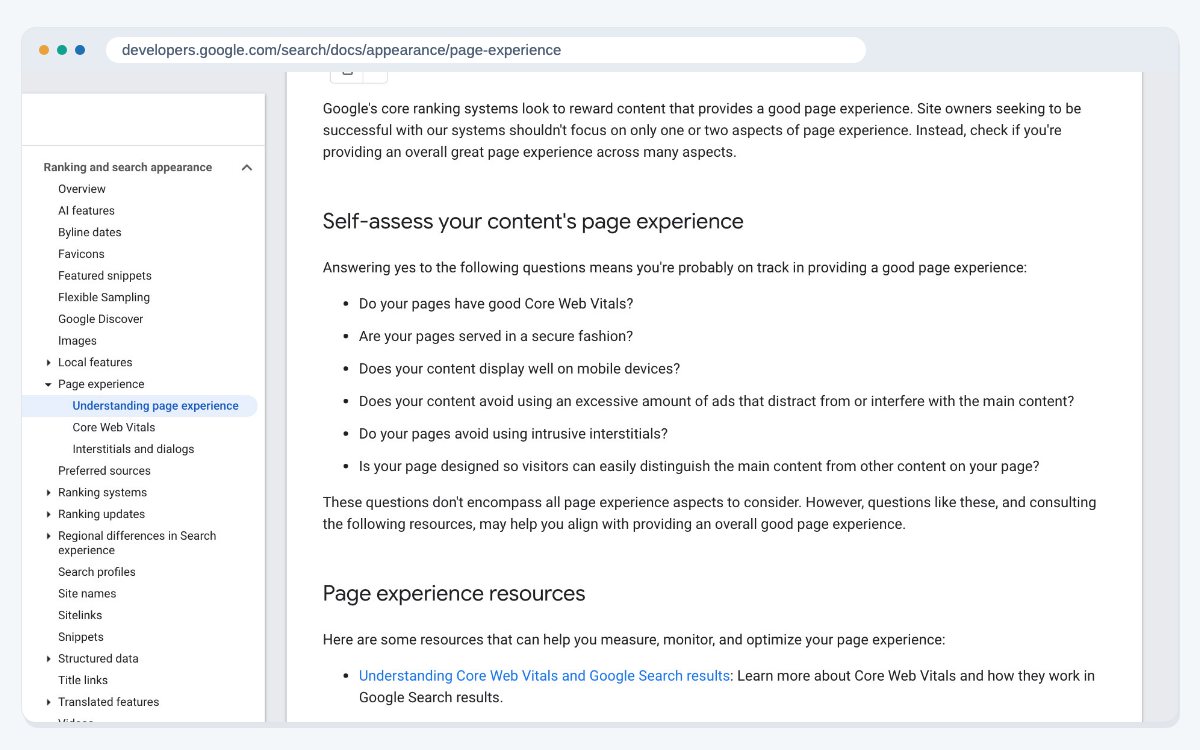
Task: Open Title links in the sidebar
Action: [x=83, y=680]
